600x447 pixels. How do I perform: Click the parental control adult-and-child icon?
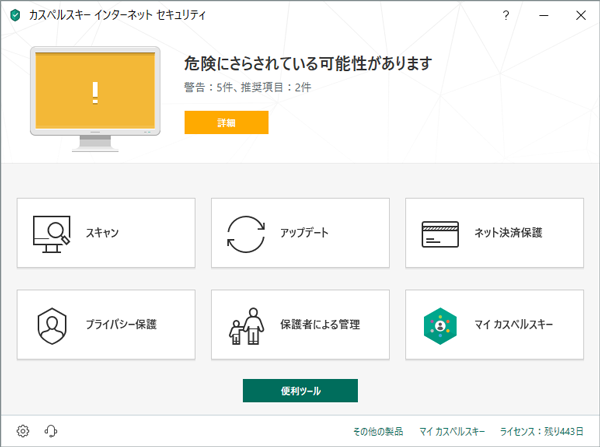pos(246,326)
